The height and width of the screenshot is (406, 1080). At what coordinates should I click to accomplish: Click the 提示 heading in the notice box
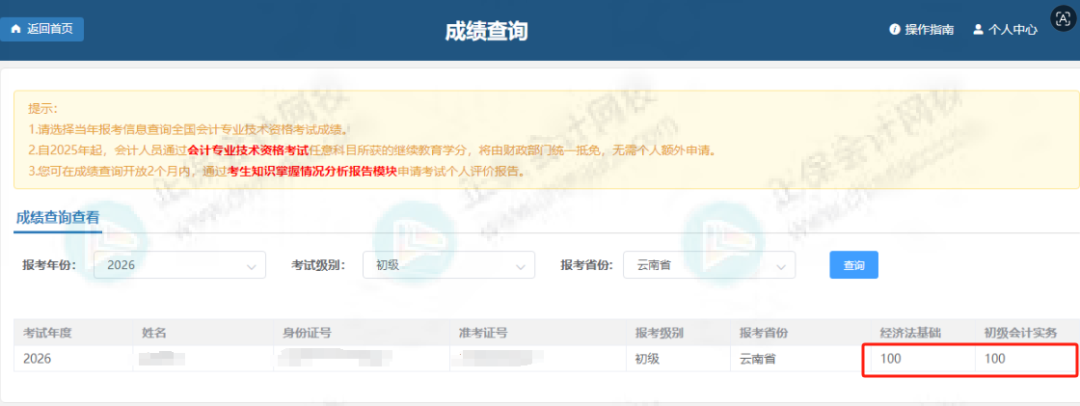[43, 109]
